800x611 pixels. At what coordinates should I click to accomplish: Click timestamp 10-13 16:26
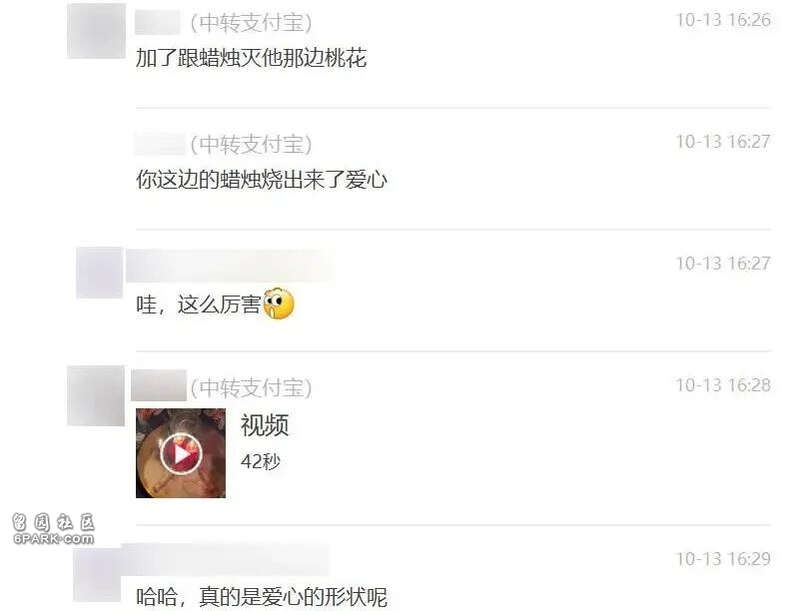pos(723,20)
